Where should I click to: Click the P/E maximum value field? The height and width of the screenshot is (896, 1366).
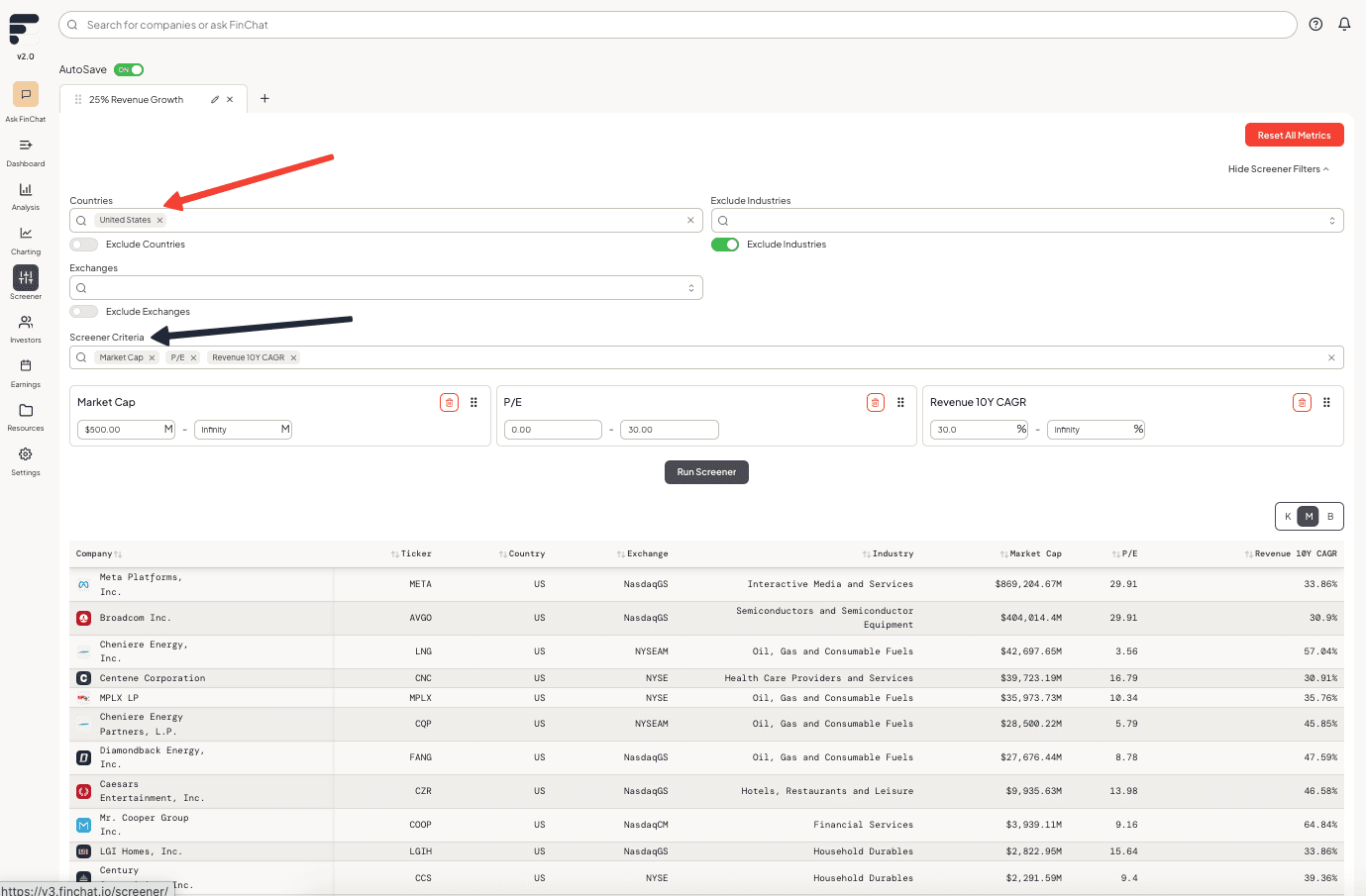pos(669,430)
